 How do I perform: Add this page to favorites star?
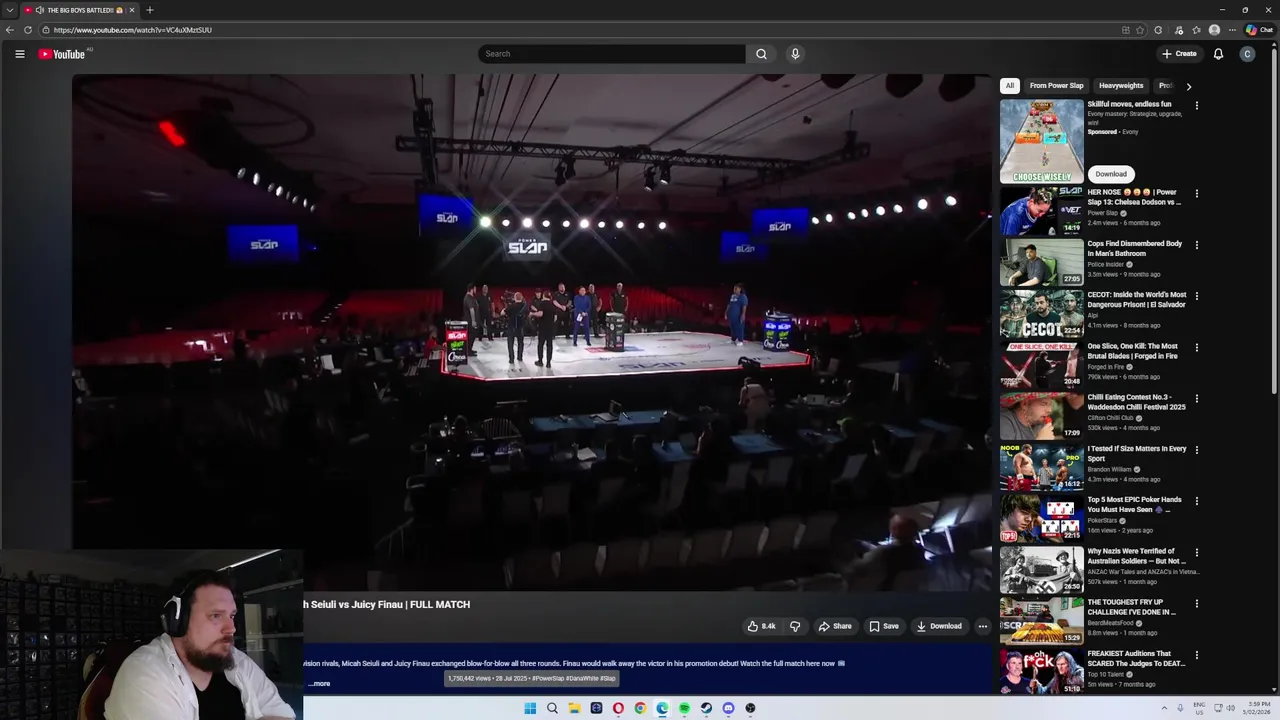(x=1140, y=30)
